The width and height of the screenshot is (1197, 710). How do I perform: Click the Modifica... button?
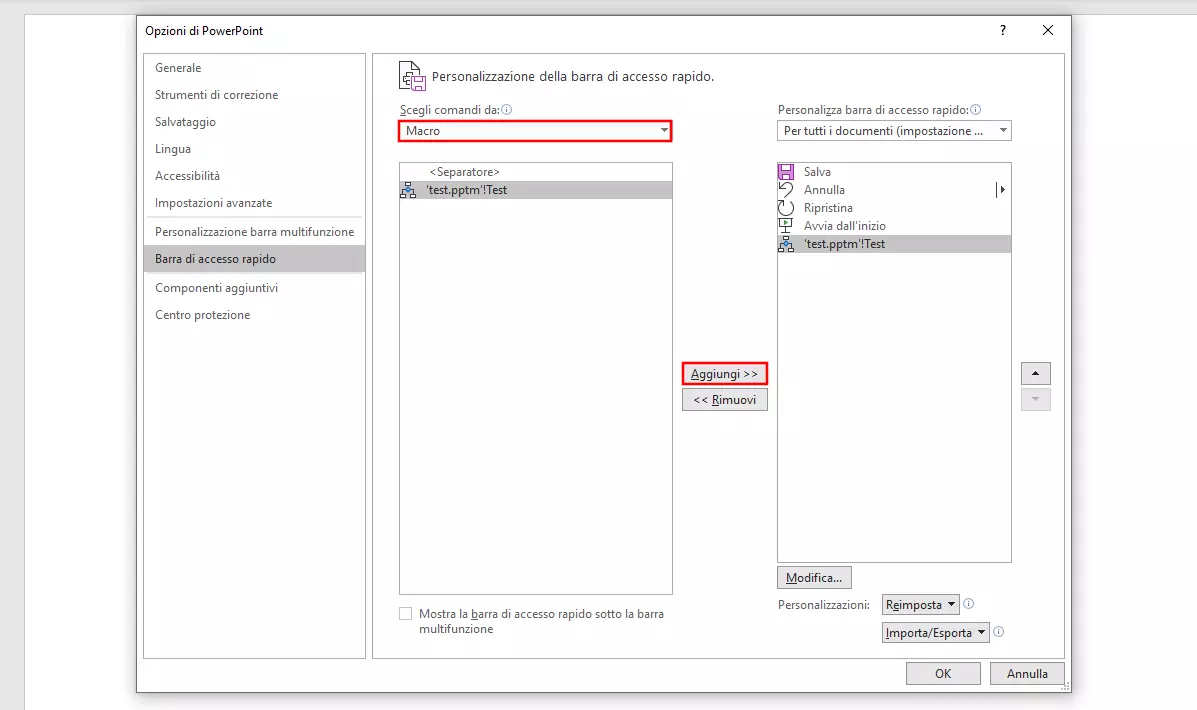[x=814, y=577]
